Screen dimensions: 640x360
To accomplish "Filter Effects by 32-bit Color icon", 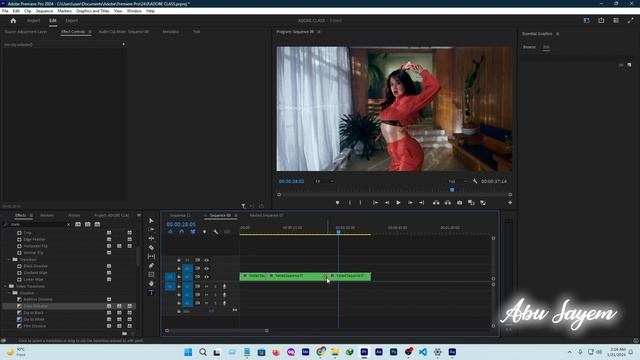I will click(x=87, y=224).
